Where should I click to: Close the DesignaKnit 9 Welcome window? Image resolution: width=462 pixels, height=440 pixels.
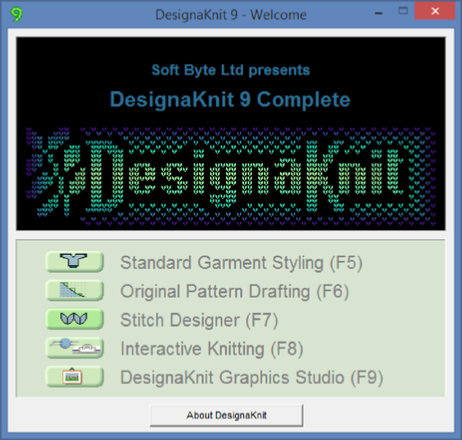click(x=435, y=11)
